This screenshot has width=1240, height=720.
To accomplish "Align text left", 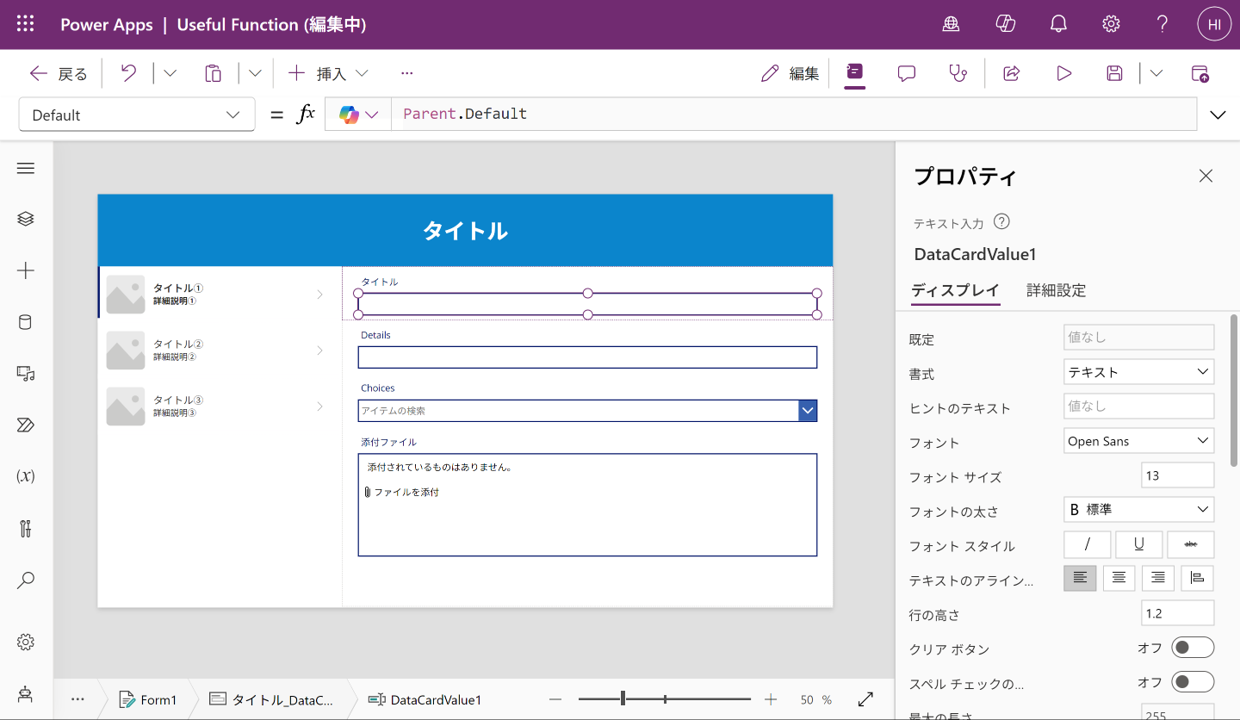I will (x=1080, y=578).
